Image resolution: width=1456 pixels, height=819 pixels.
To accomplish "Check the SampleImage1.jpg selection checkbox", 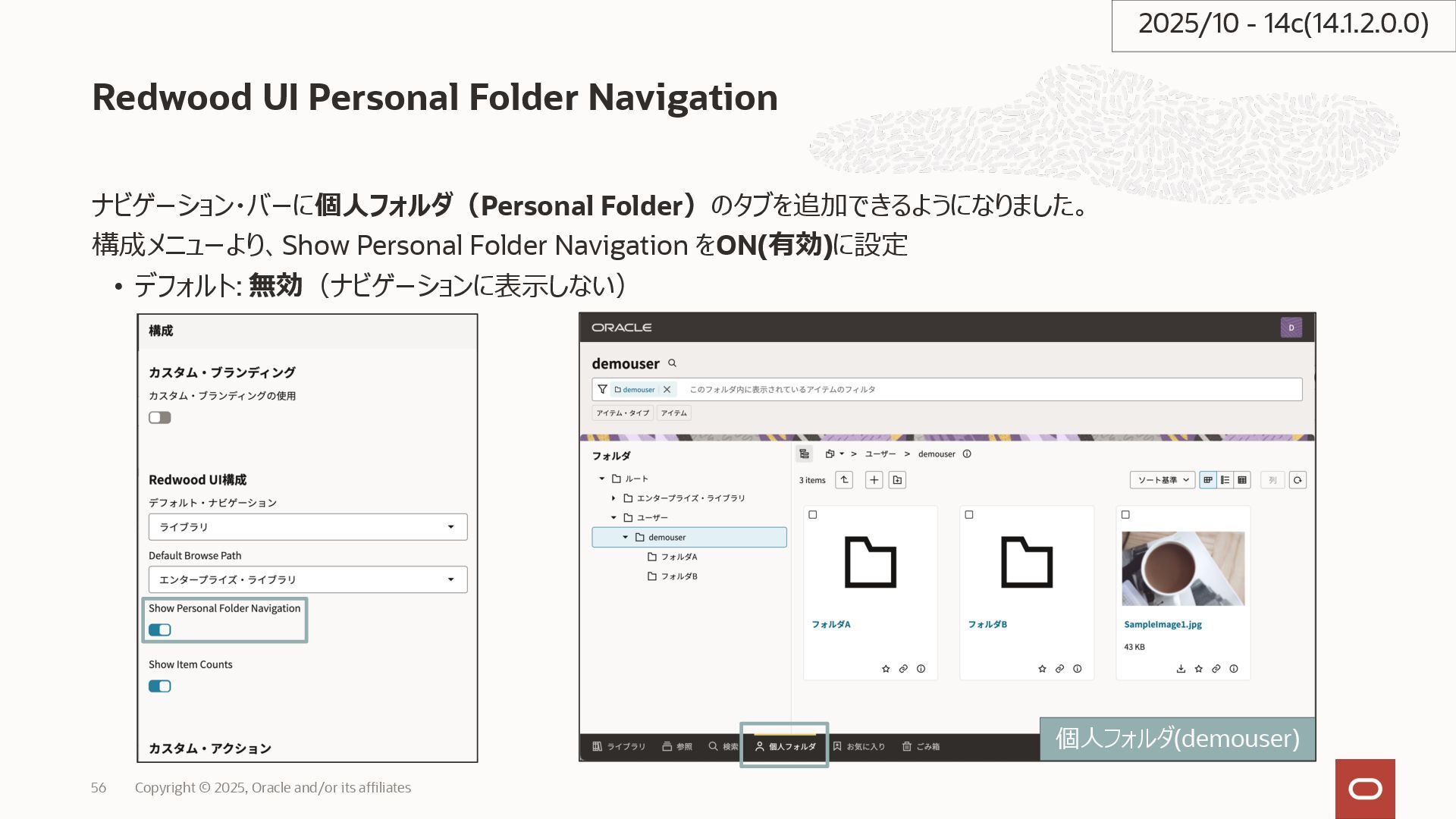I will tap(1125, 515).
